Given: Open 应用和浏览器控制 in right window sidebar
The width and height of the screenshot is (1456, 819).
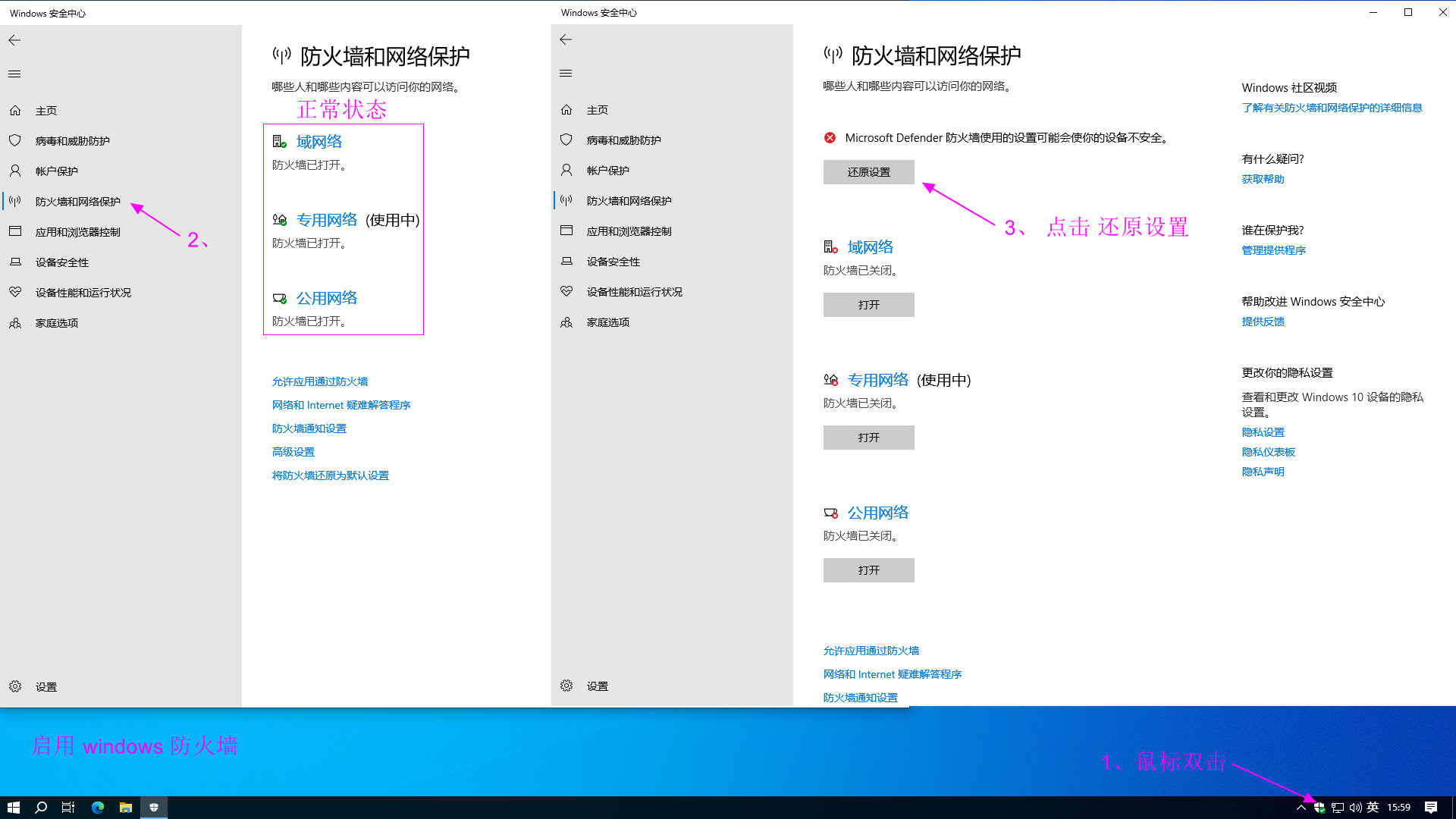Looking at the screenshot, I should click(629, 231).
